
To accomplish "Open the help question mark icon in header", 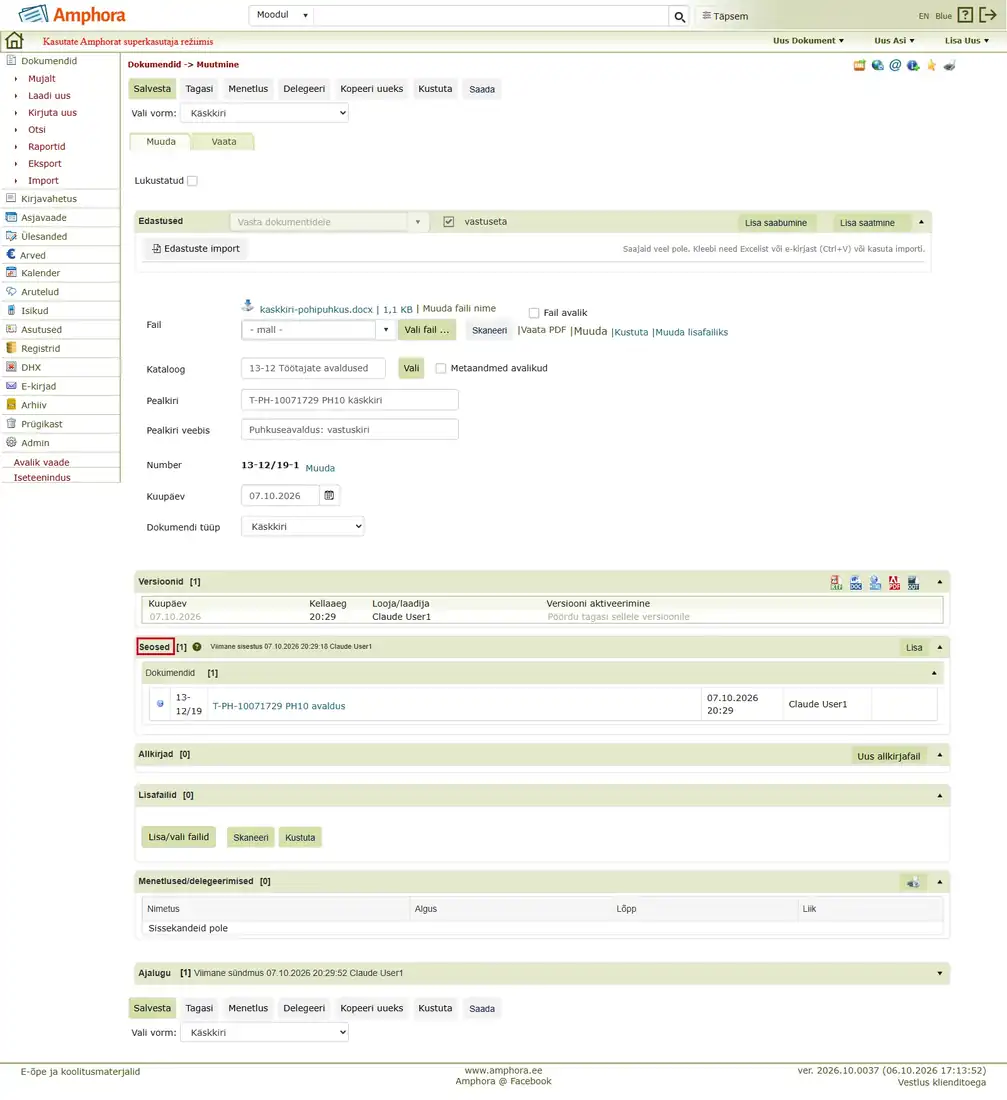I will [x=966, y=15].
